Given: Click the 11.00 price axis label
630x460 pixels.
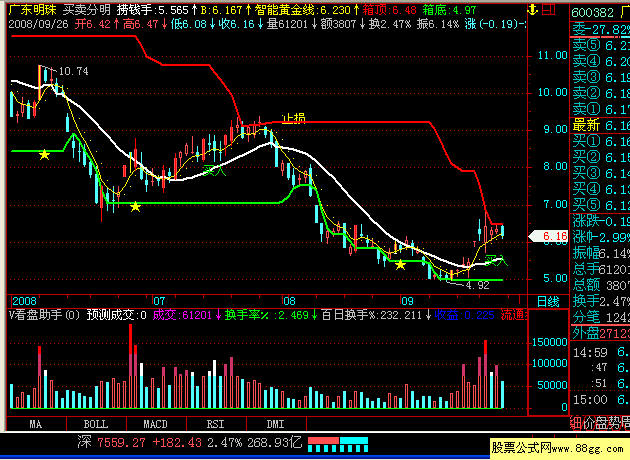Looking at the screenshot, I should (552, 55).
